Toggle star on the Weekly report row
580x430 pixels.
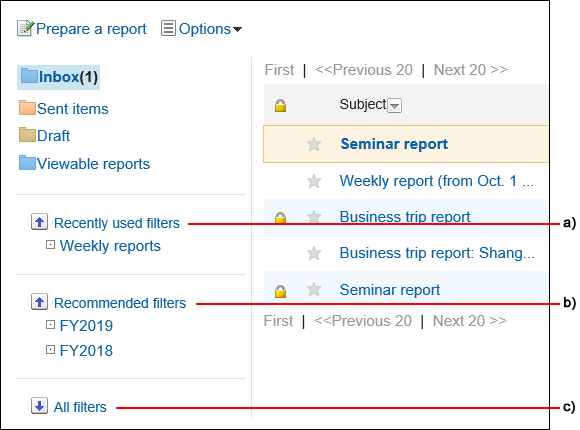point(314,181)
